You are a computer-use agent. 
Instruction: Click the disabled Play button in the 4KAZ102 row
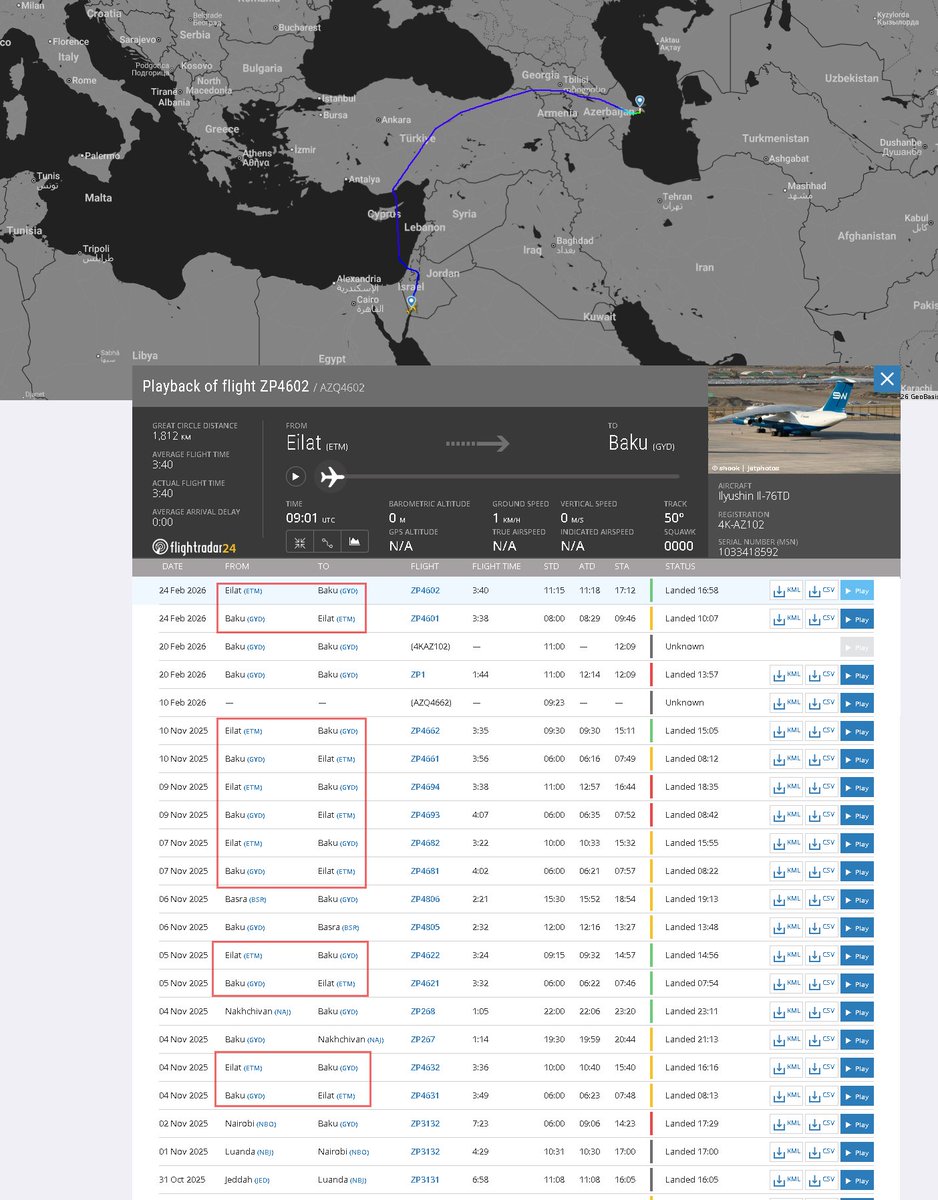[x=856, y=647]
